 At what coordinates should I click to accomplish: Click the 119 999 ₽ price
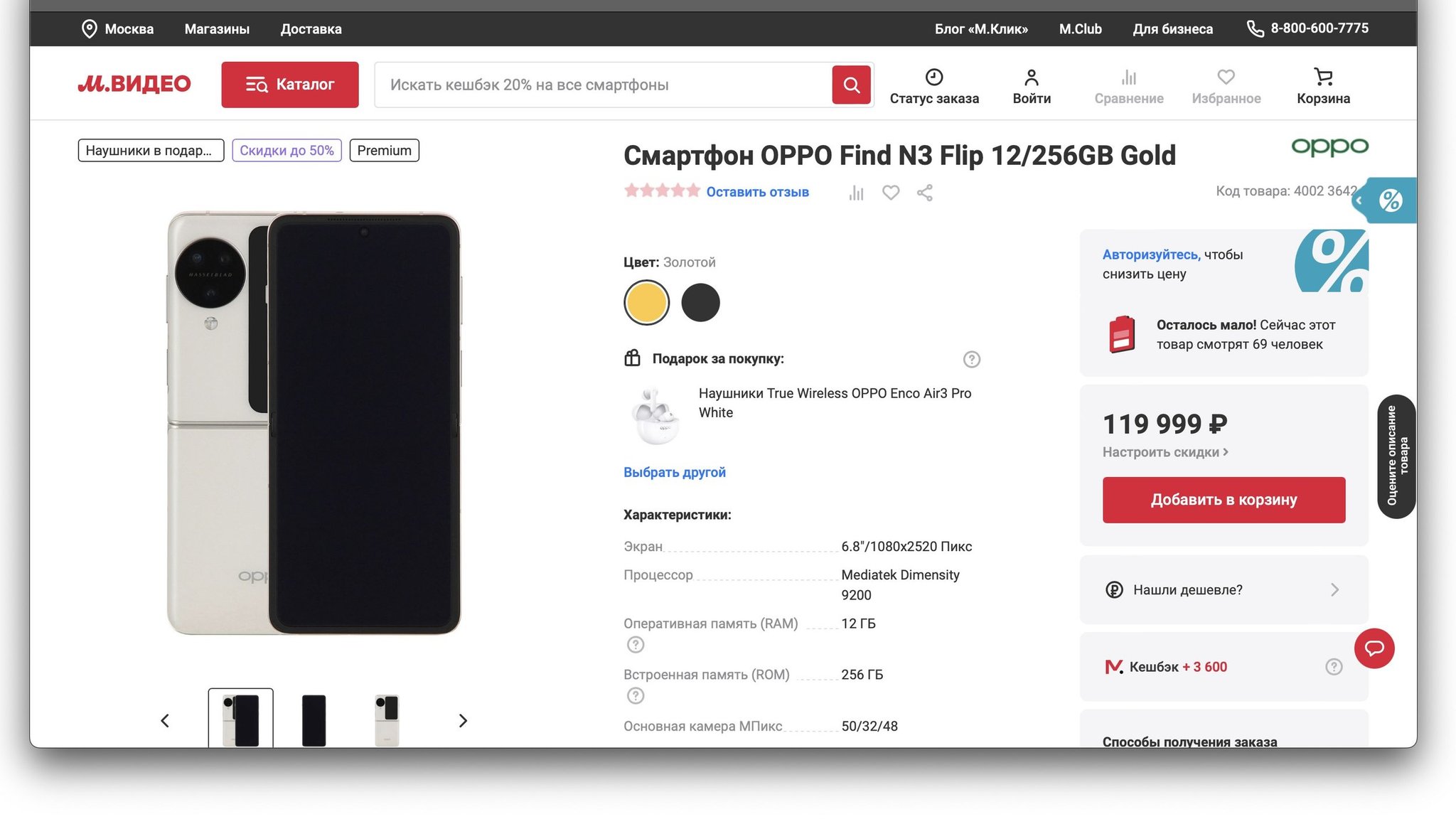1165,424
